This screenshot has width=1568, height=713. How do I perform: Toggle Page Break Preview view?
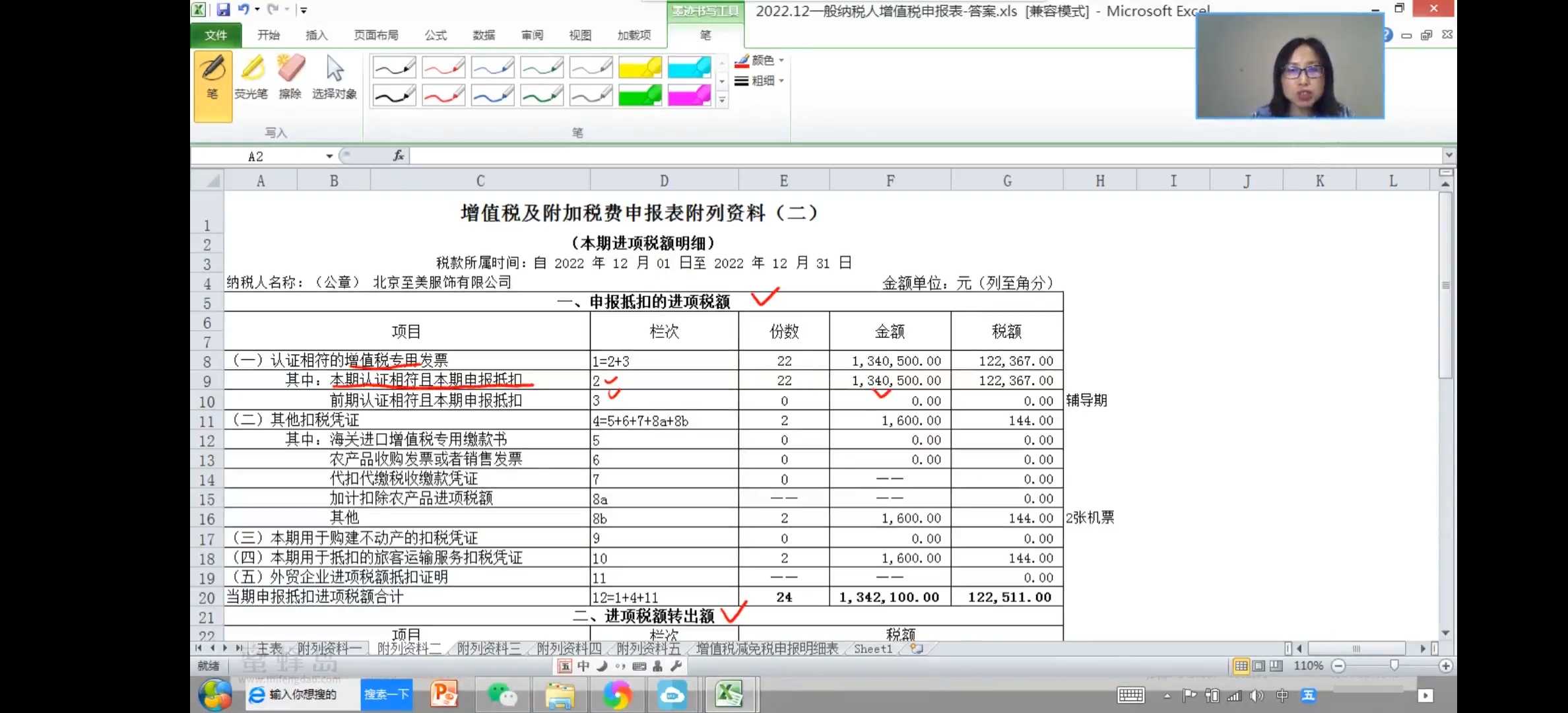point(1276,665)
